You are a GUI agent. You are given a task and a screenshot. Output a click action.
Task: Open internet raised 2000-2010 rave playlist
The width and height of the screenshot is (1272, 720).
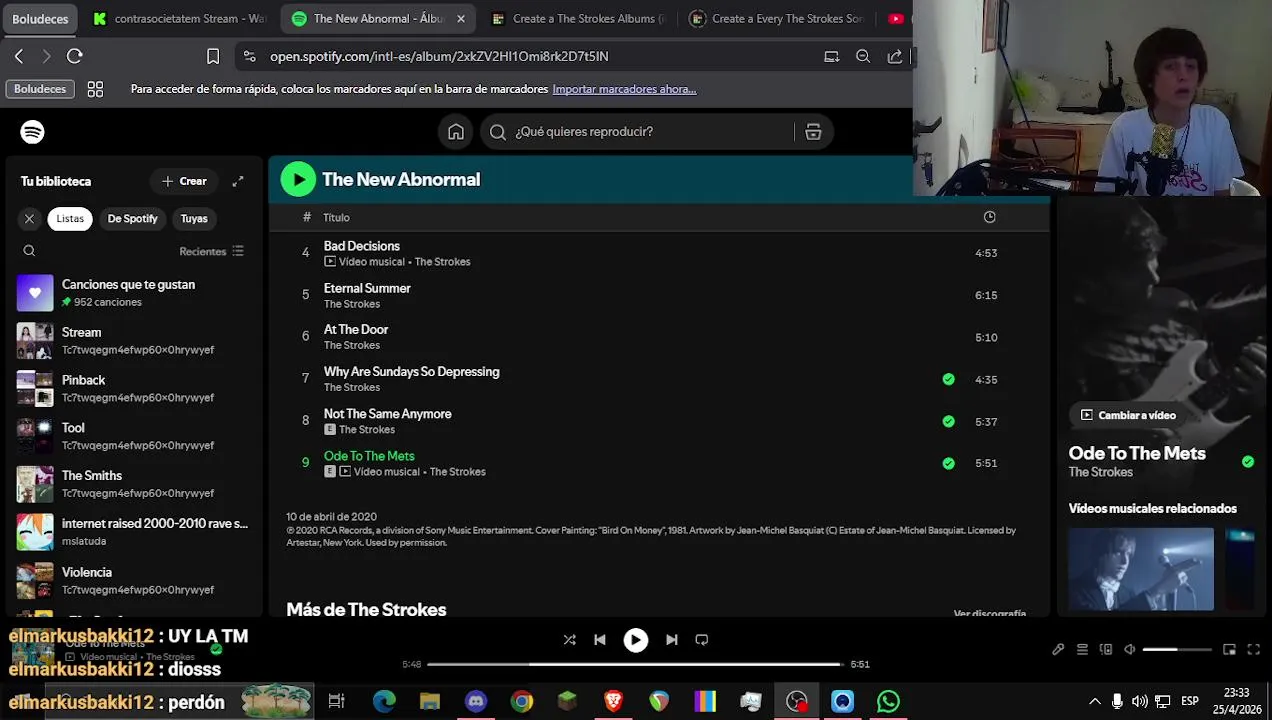tap(132, 532)
